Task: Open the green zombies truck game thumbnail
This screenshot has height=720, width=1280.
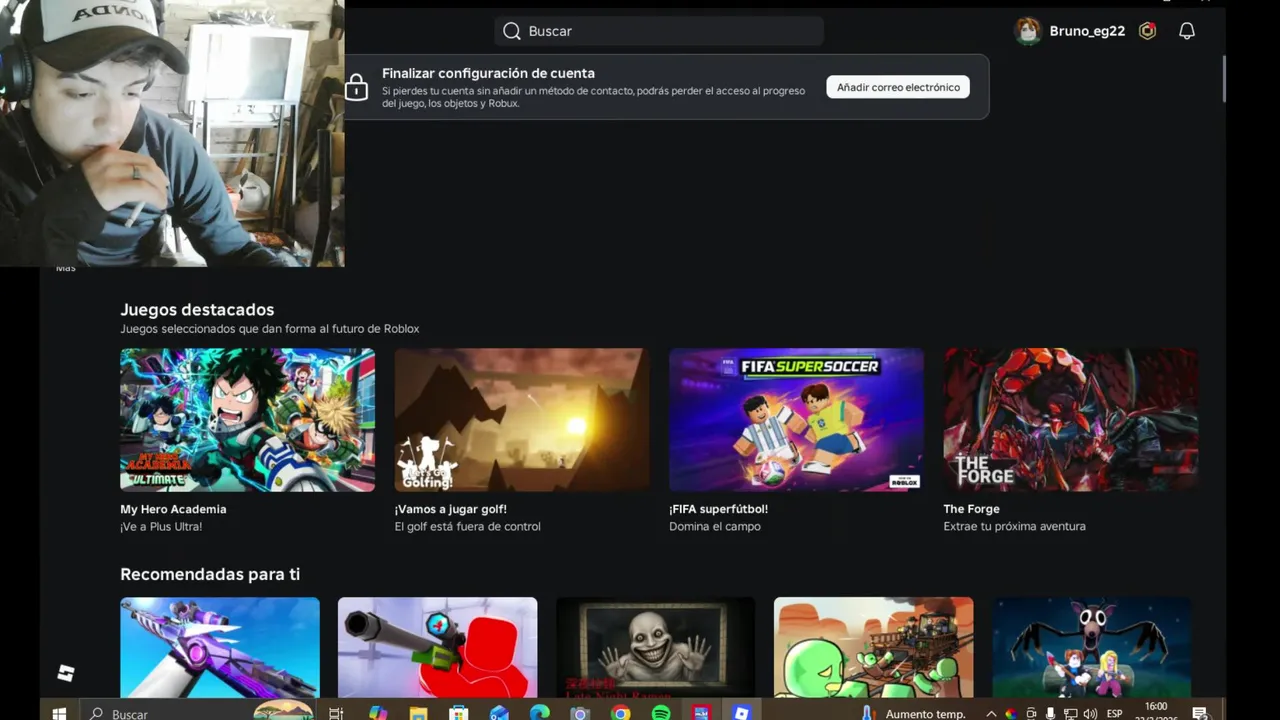Action: 873,647
